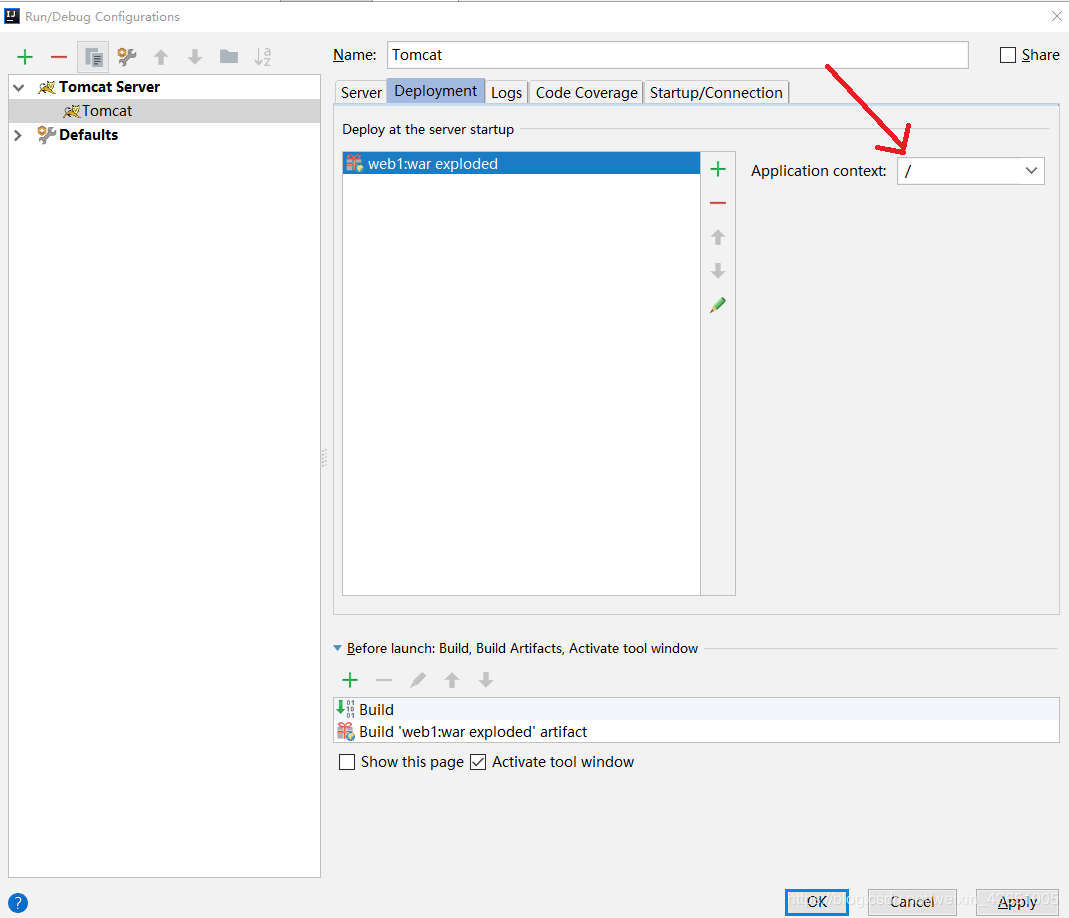Image resolution: width=1069 pixels, height=918 pixels.
Task: Move configuration down in left toolbar
Action: click(x=195, y=57)
